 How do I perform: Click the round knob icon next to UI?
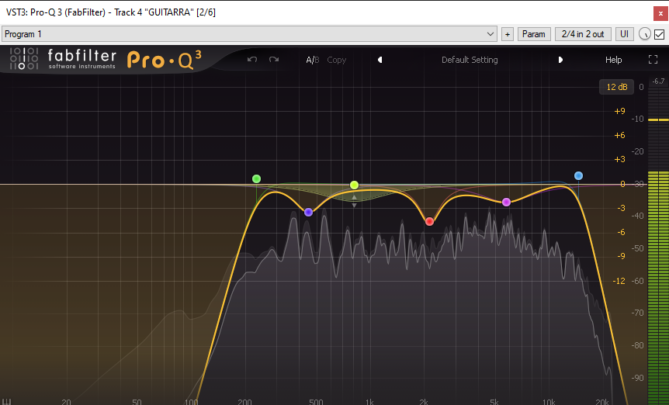tap(644, 34)
